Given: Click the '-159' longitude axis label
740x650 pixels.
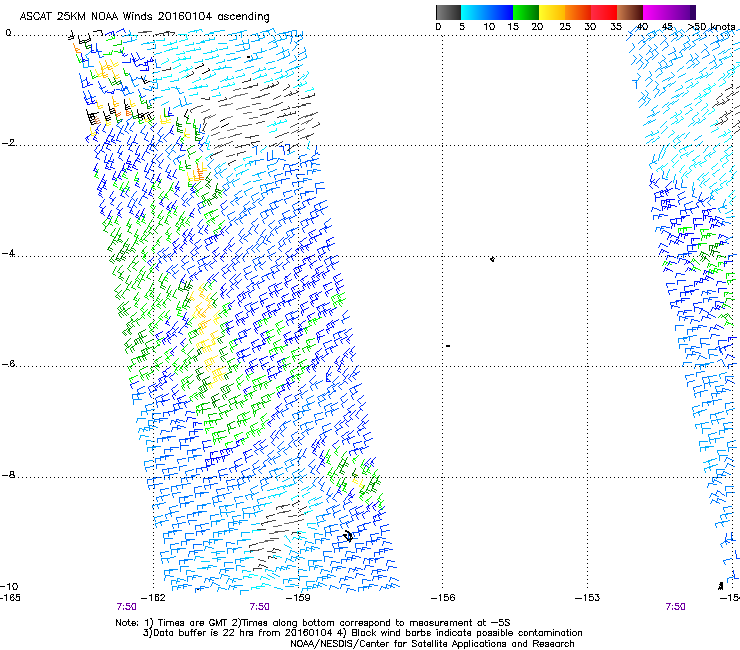Looking at the screenshot, I should point(298,598).
